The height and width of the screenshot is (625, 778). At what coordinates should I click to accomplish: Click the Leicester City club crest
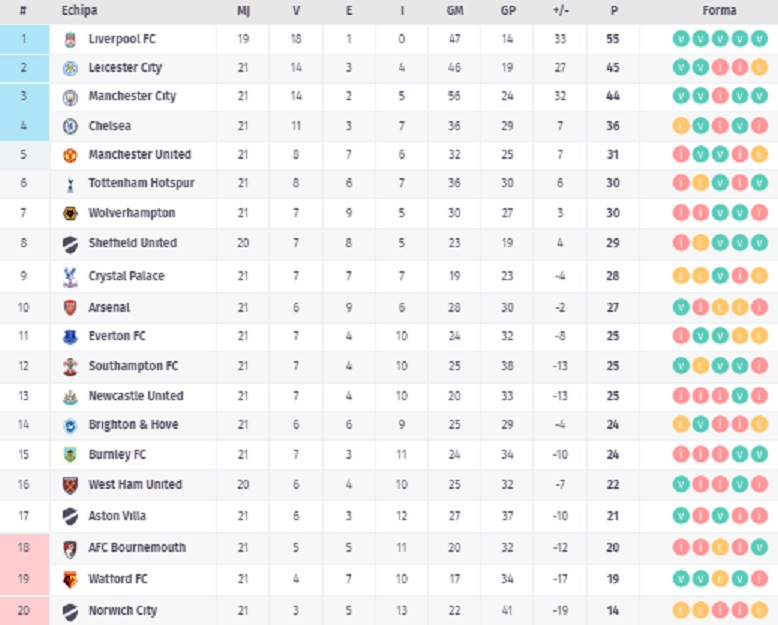[x=69, y=68]
